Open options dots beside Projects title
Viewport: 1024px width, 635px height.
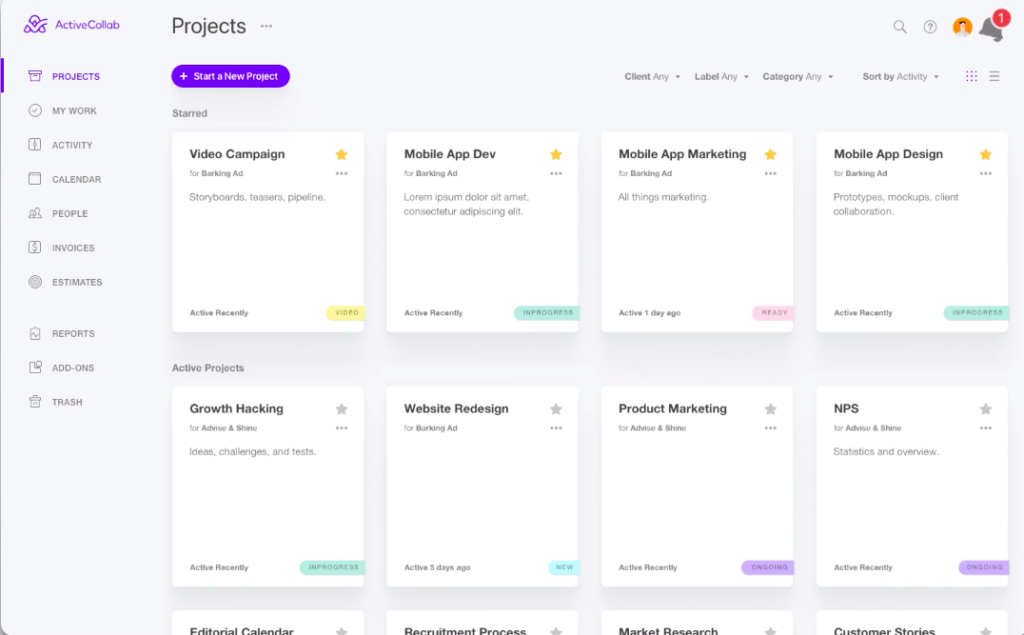[266, 26]
